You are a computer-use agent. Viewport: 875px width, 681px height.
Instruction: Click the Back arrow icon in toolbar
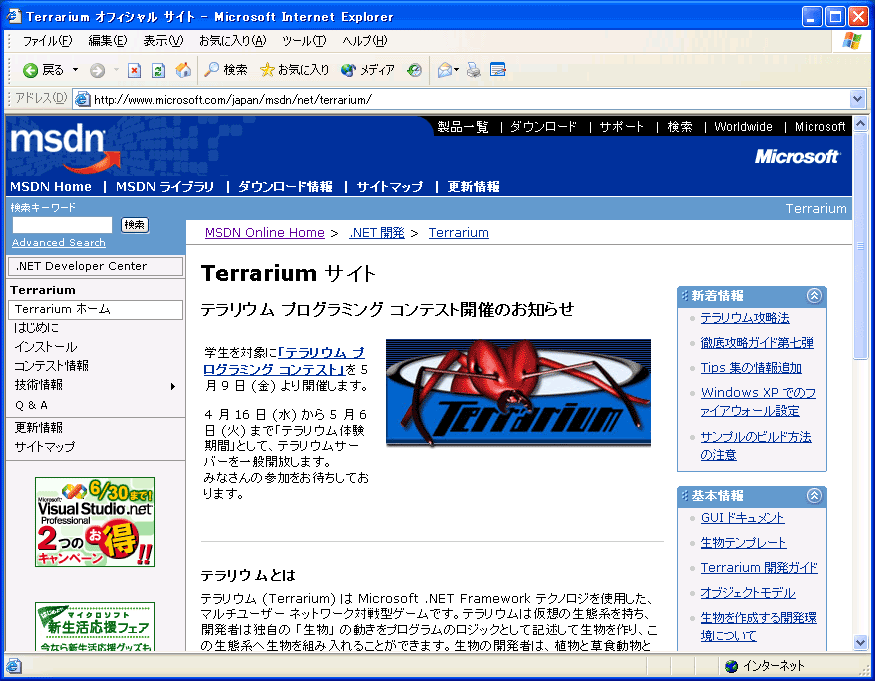click(30, 70)
